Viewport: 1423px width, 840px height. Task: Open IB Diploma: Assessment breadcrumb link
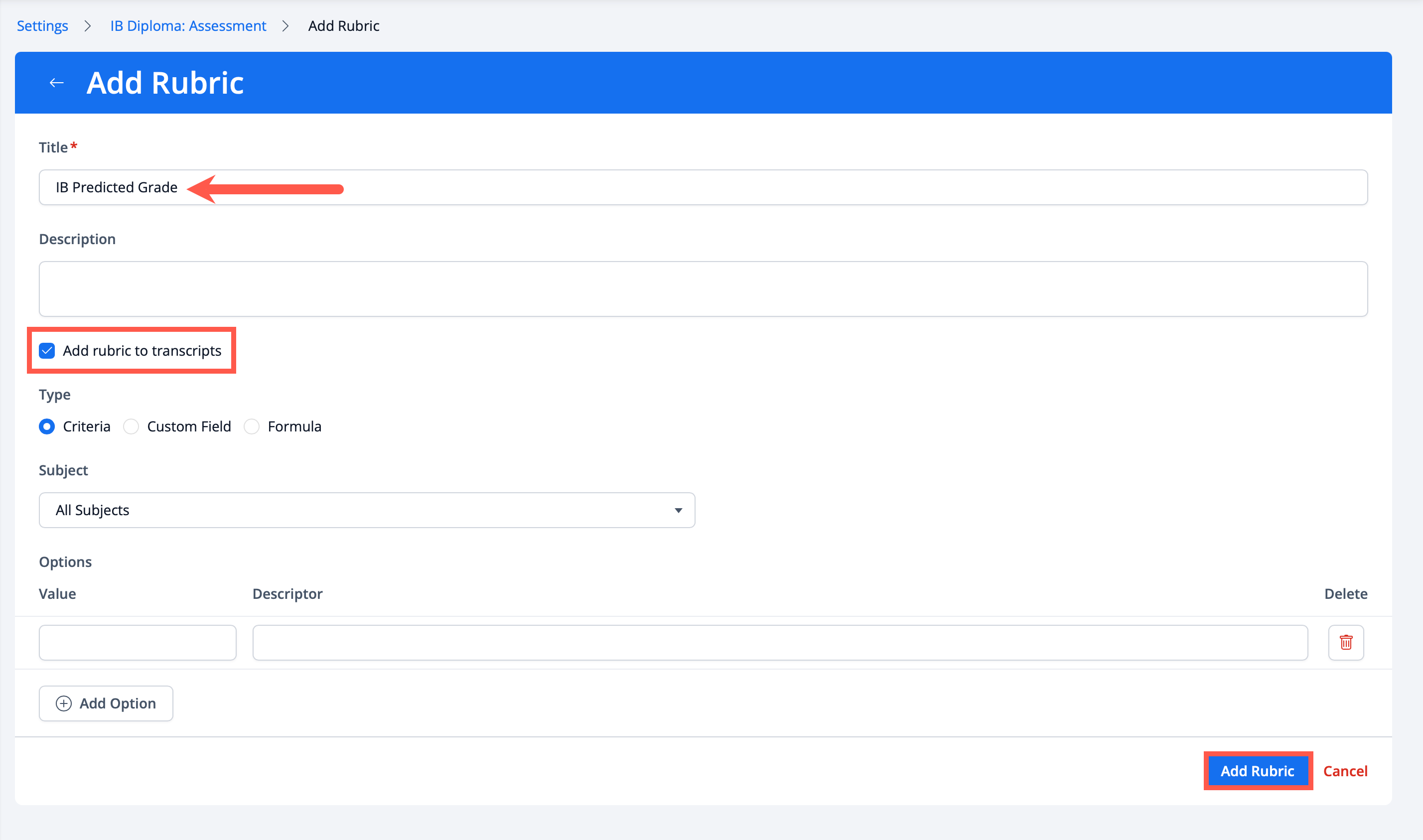(188, 26)
